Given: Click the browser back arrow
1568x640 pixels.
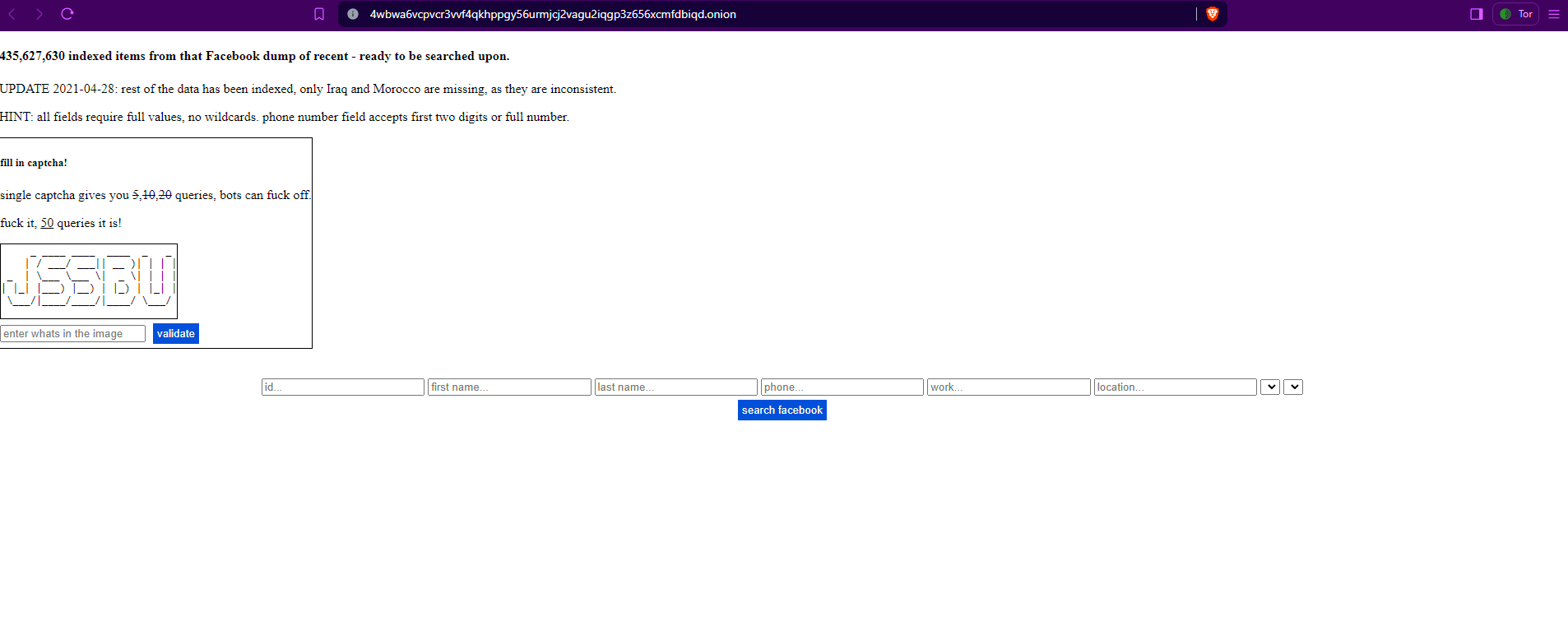Looking at the screenshot, I should (12, 14).
